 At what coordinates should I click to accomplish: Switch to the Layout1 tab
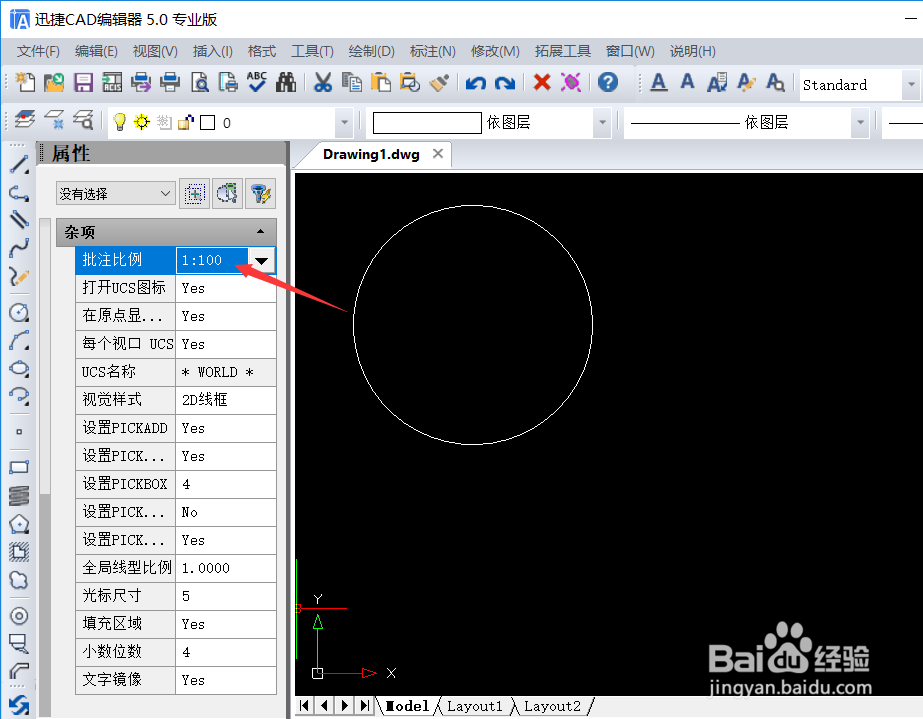474,705
